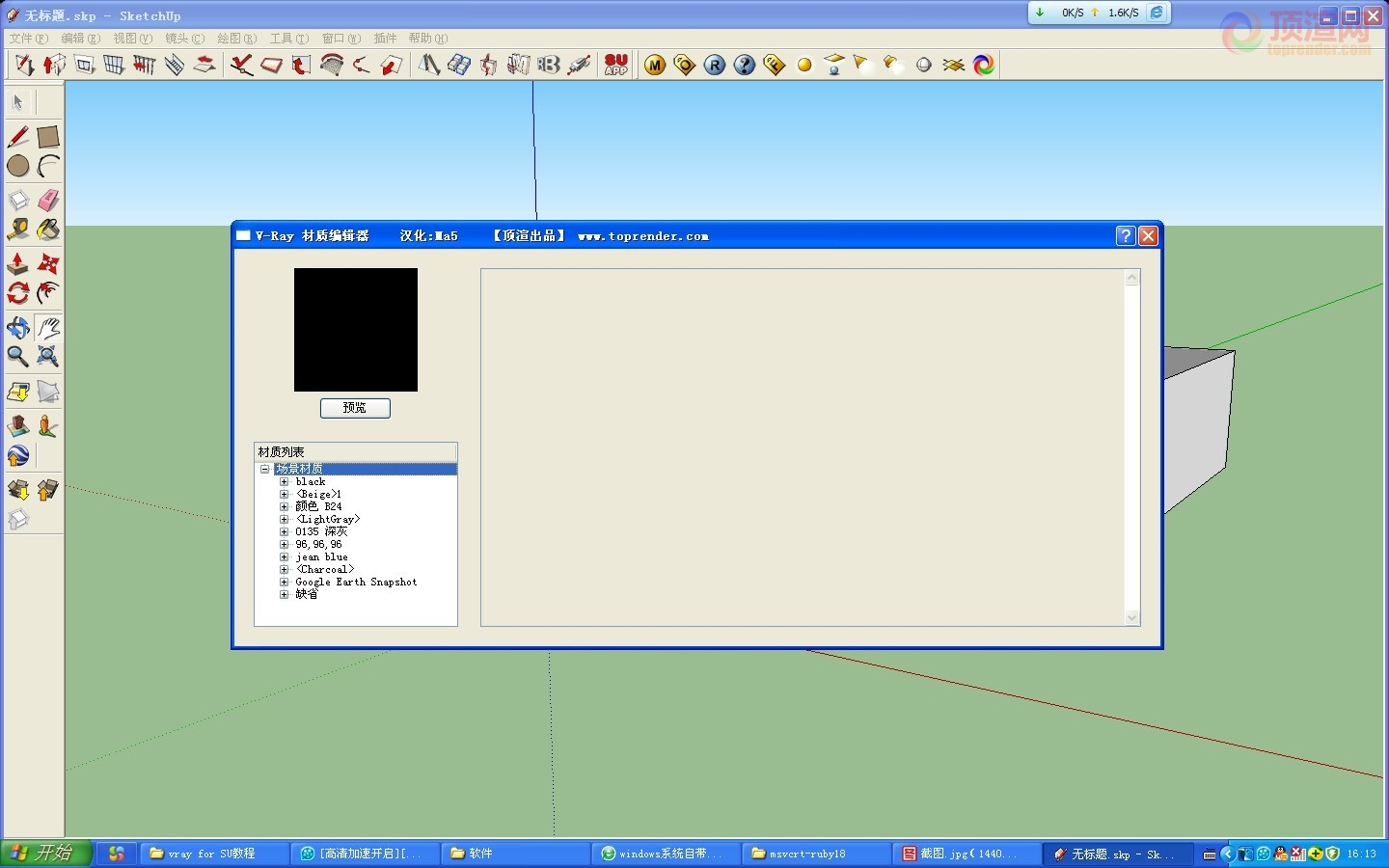This screenshot has height=868, width=1389.
Task: Click scrollbar down arrow in material panel
Action: (1132, 617)
